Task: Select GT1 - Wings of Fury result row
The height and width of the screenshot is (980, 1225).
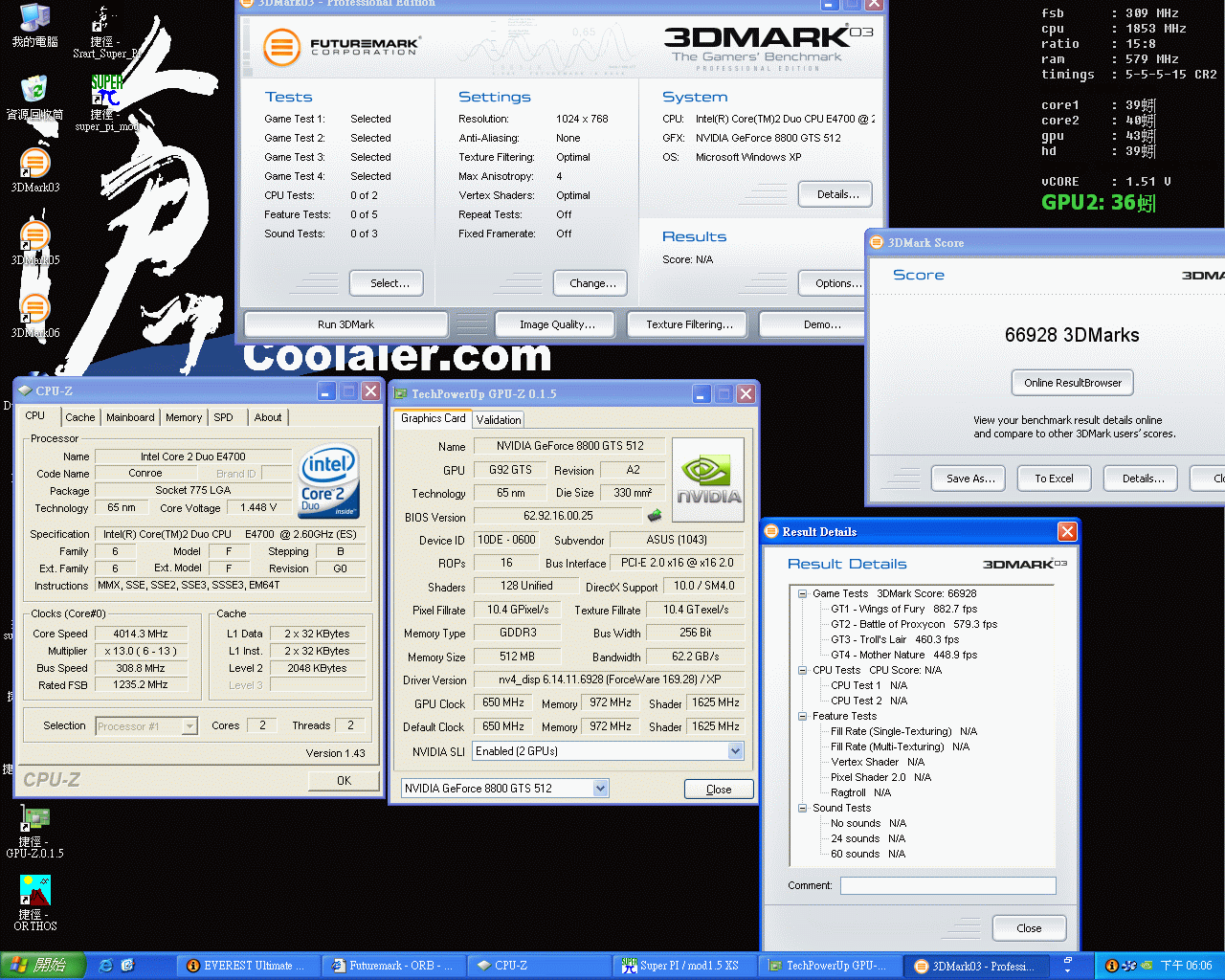Action: [903, 609]
